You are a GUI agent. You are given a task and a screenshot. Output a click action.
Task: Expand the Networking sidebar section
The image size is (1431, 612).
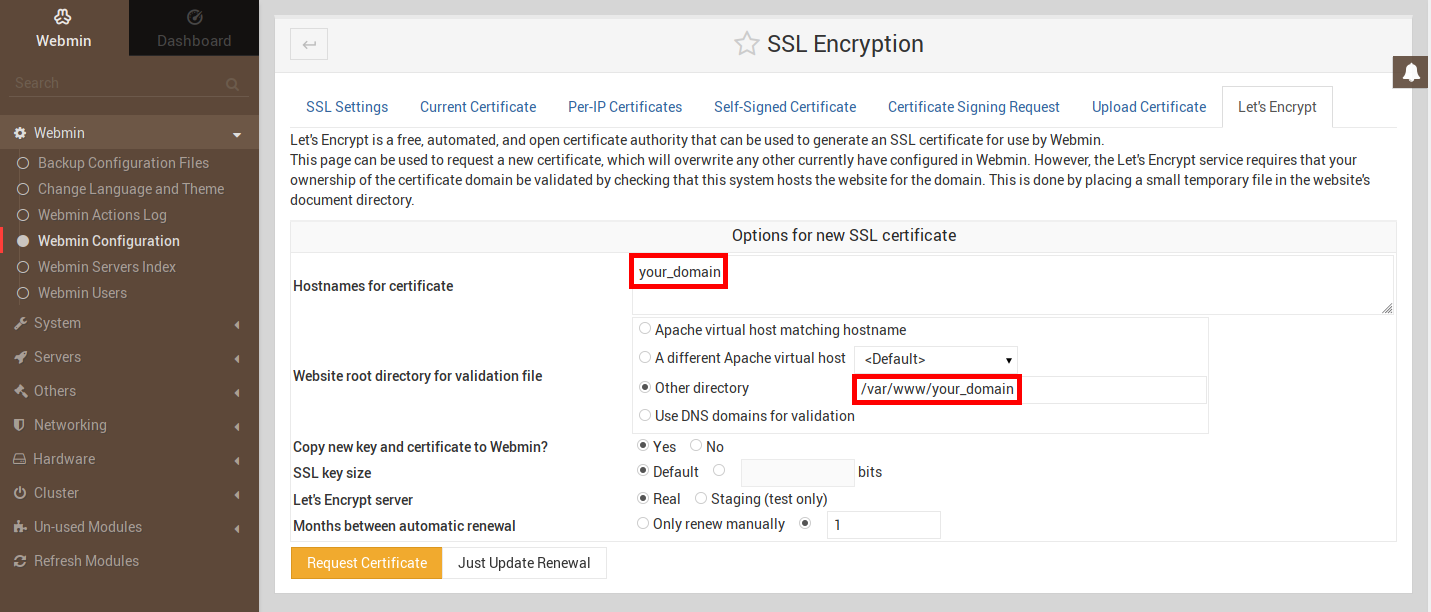pyautogui.click(x=70, y=425)
